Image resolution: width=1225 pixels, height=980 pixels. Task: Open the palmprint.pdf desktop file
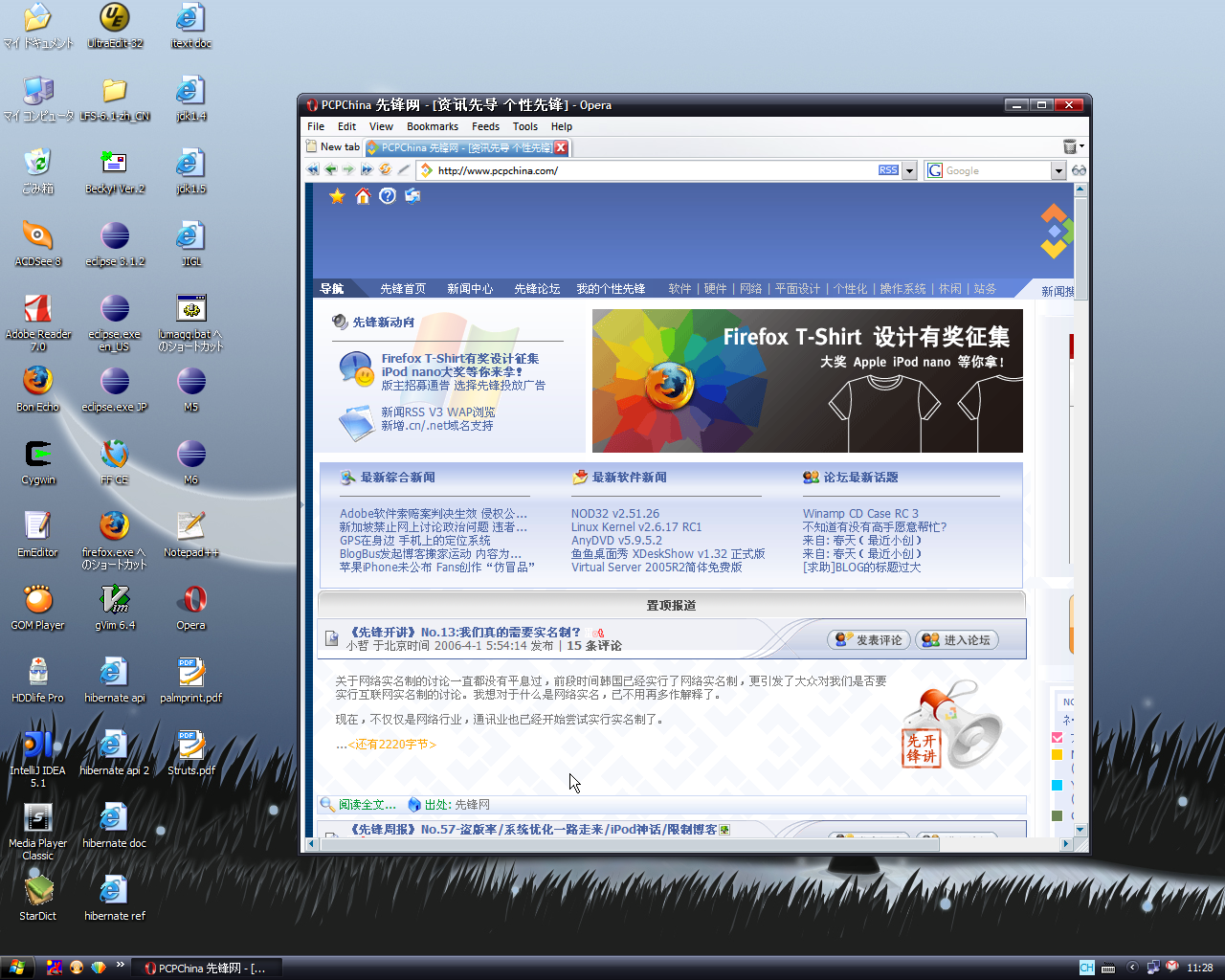tap(191, 680)
